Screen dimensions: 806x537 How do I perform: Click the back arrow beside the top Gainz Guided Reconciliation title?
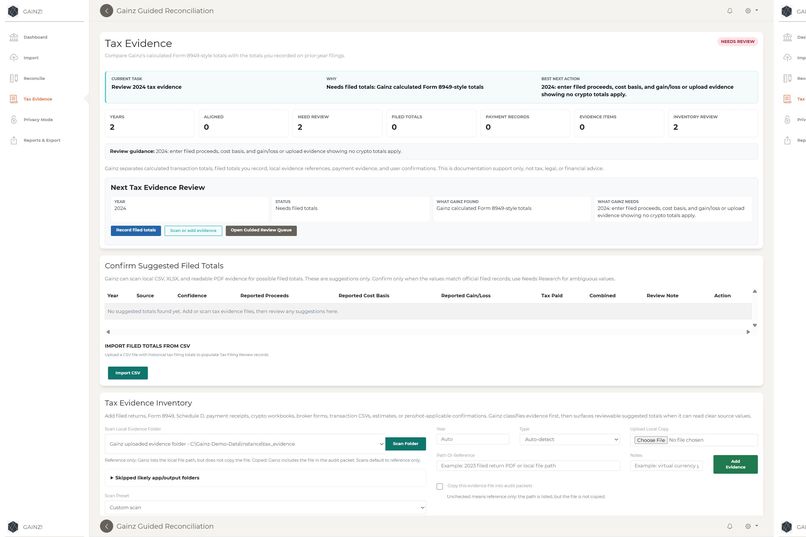(x=106, y=10)
